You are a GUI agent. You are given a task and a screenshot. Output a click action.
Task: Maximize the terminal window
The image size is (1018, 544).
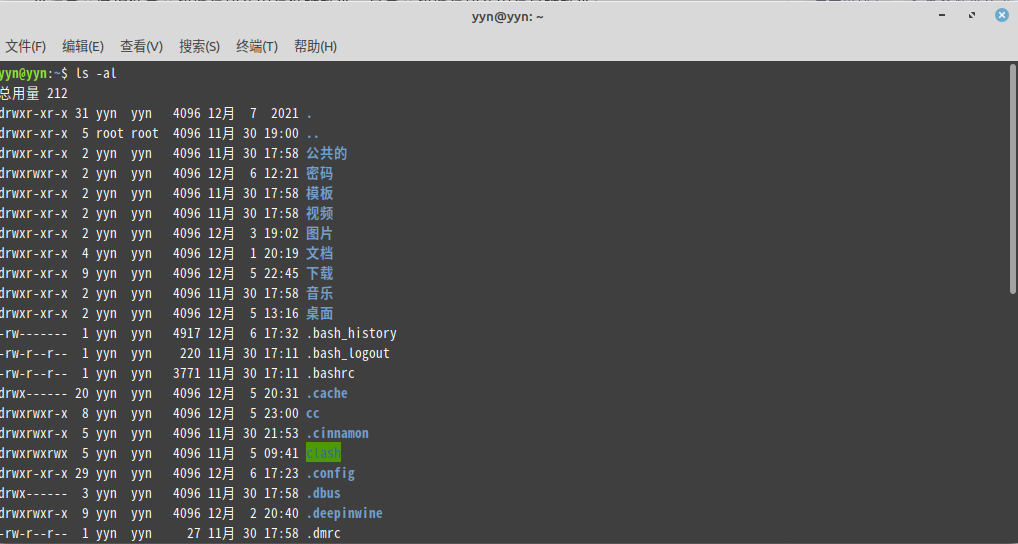click(971, 16)
